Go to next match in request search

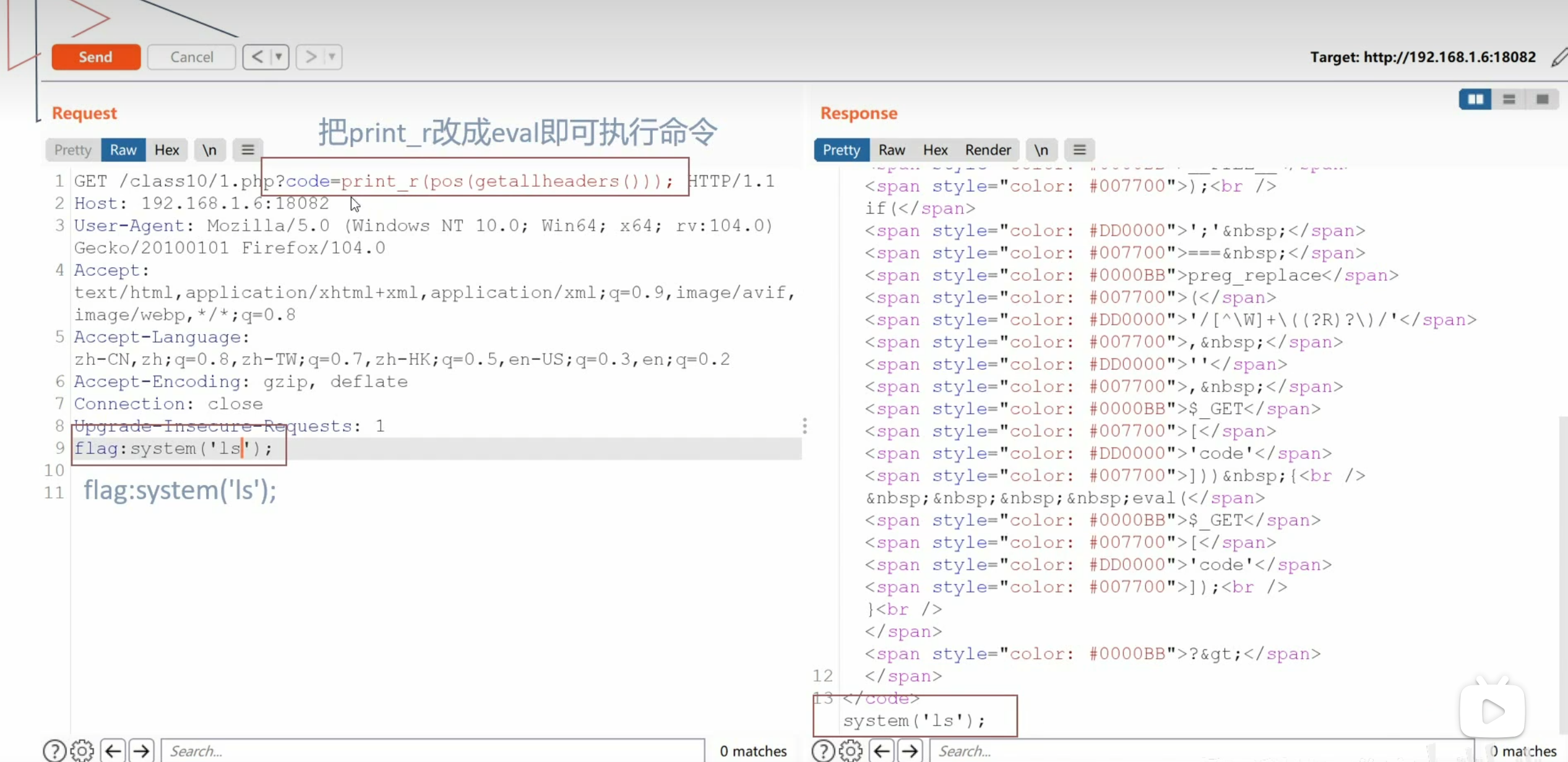(141, 750)
